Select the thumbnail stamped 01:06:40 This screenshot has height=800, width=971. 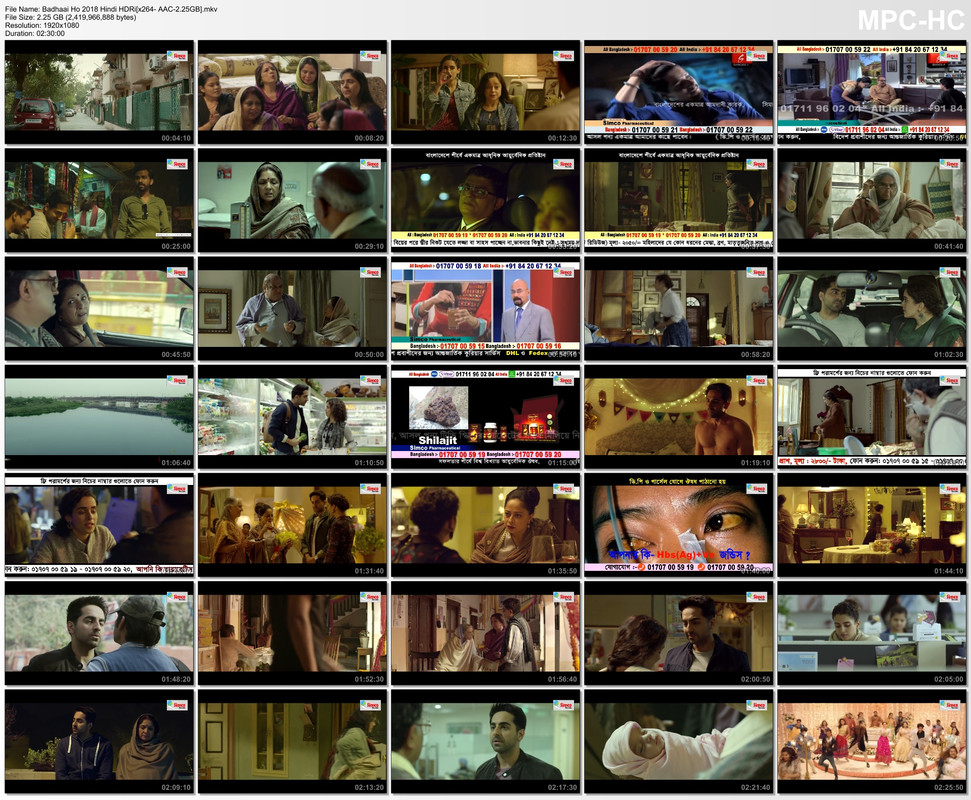[x=99, y=417]
